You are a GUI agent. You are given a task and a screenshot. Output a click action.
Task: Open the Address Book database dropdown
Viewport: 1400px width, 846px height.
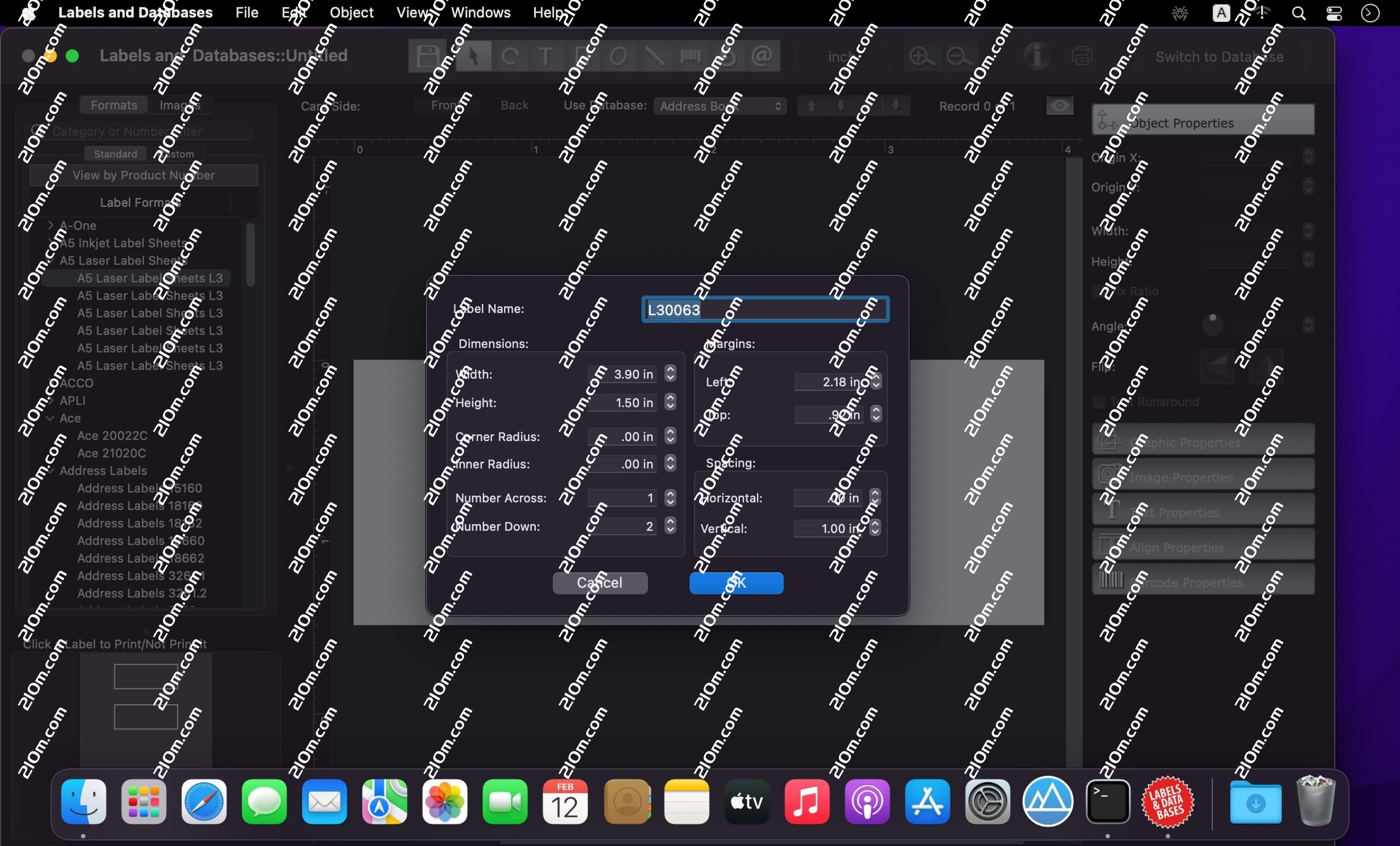pos(719,106)
